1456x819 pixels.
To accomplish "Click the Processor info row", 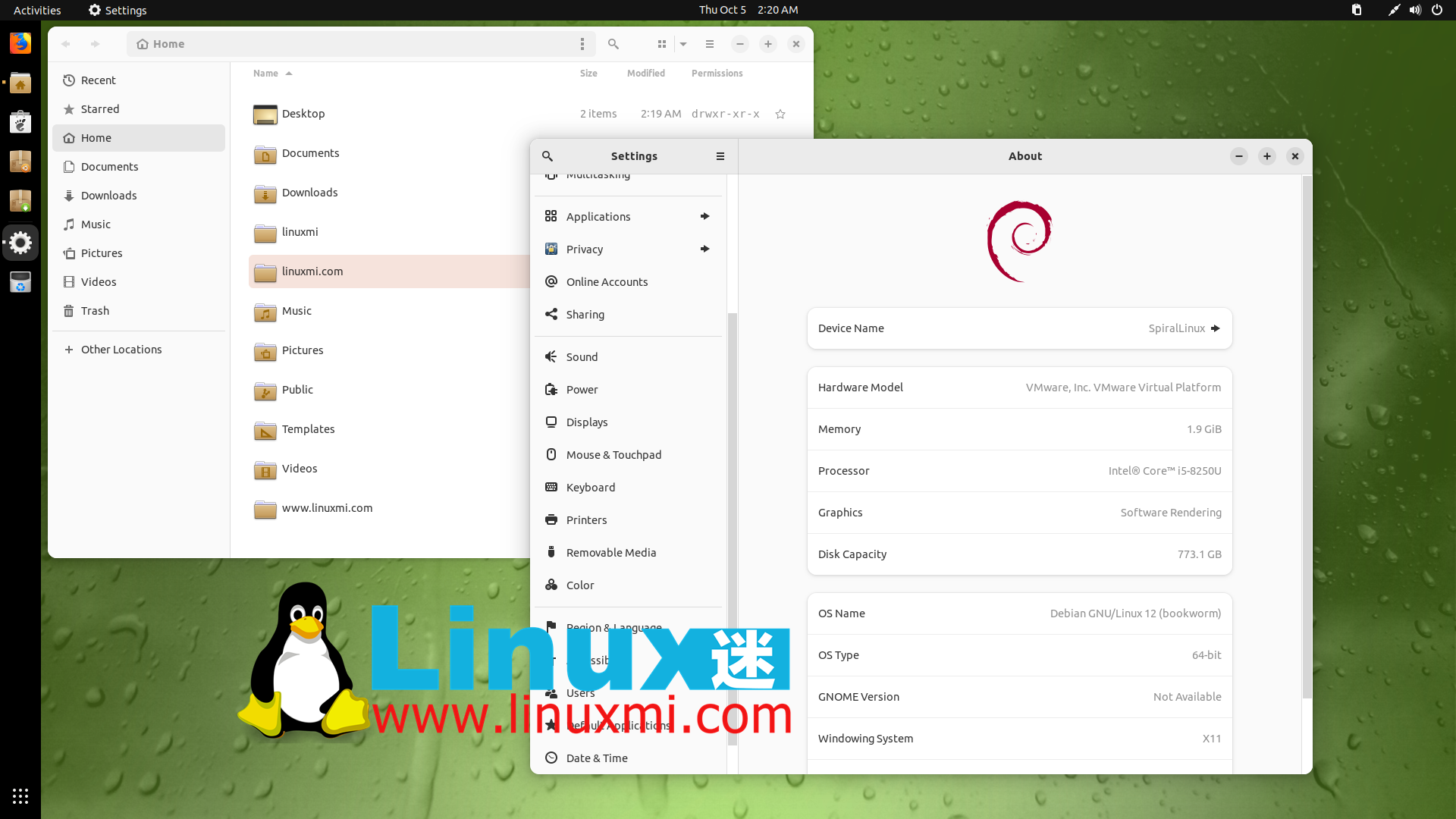I will (x=1020, y=471).
